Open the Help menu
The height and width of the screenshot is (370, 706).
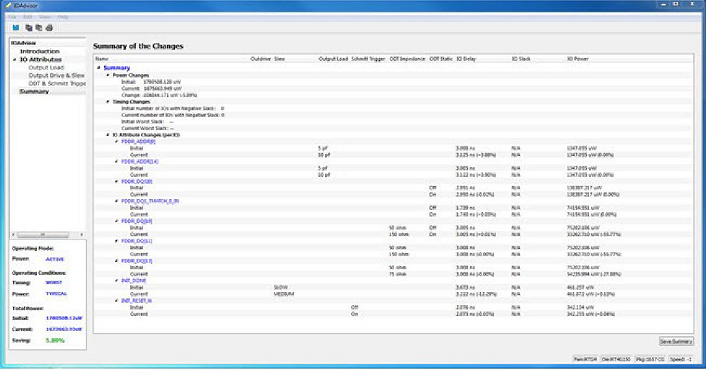[63, 17]
